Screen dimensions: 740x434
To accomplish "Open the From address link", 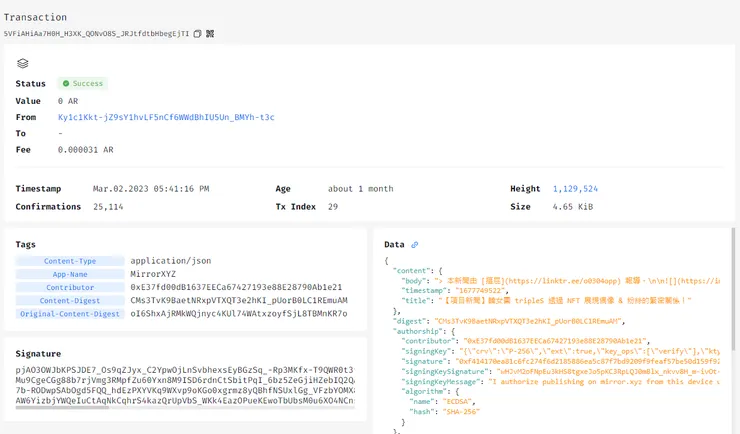I will (x=166, y=117).
